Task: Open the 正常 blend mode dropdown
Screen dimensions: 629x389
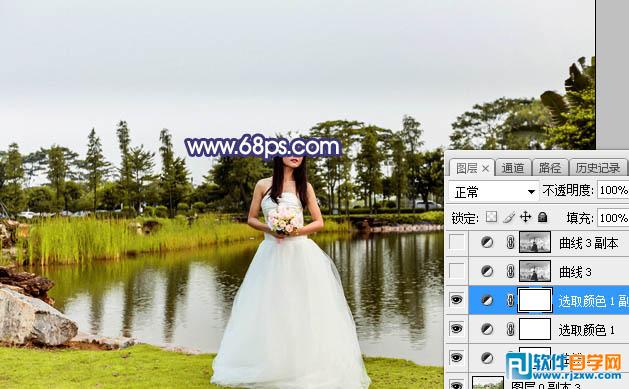Action: coord(493,192)
